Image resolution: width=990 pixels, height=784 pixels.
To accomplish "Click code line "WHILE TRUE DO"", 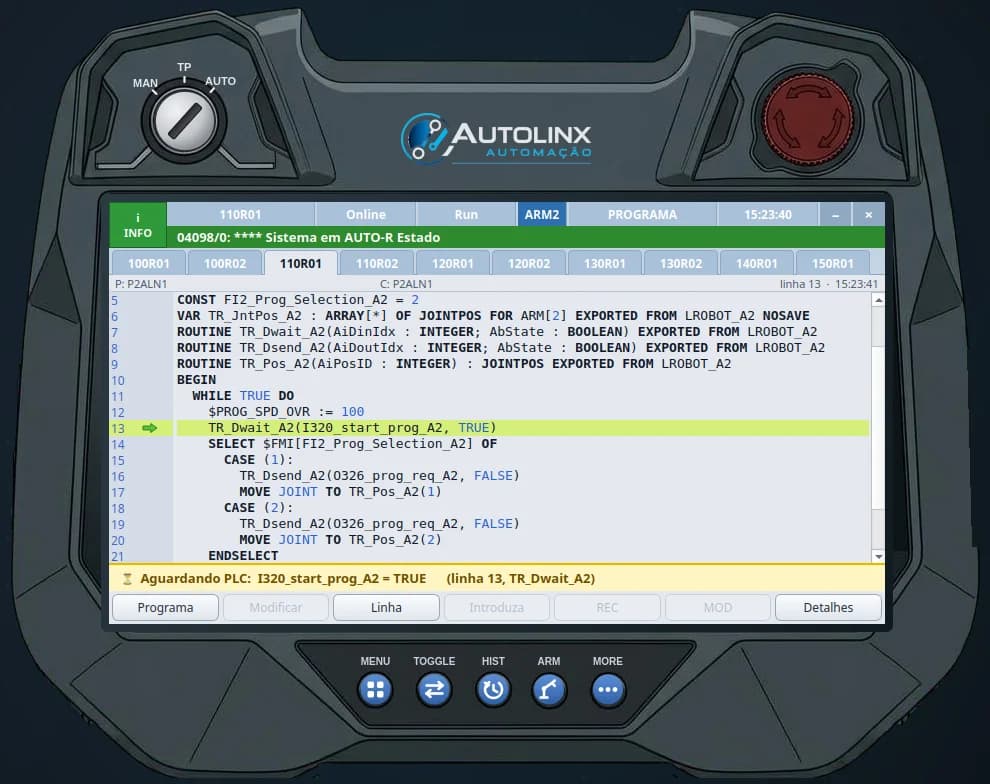I will pos(243,396).
